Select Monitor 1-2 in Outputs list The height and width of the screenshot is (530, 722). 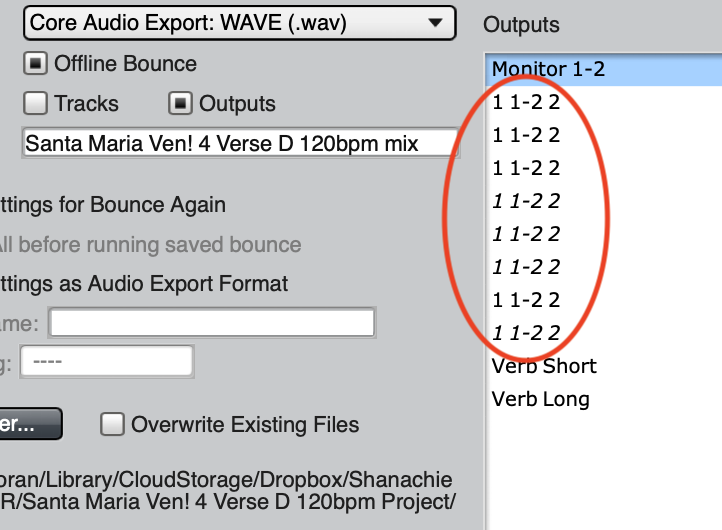pos(548,69)
